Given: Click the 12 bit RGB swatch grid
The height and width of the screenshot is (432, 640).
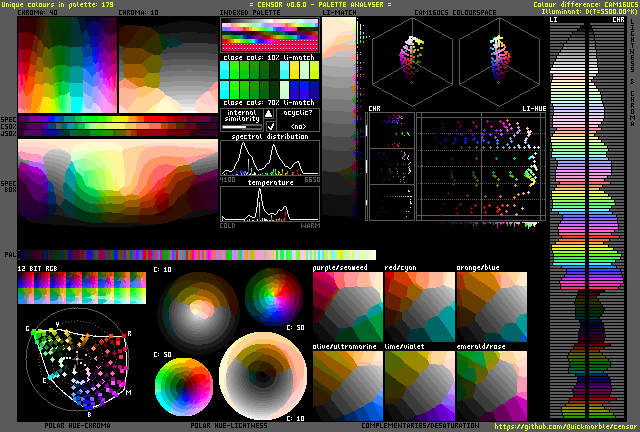Looking at the screenshot, I should click(81, 289).
